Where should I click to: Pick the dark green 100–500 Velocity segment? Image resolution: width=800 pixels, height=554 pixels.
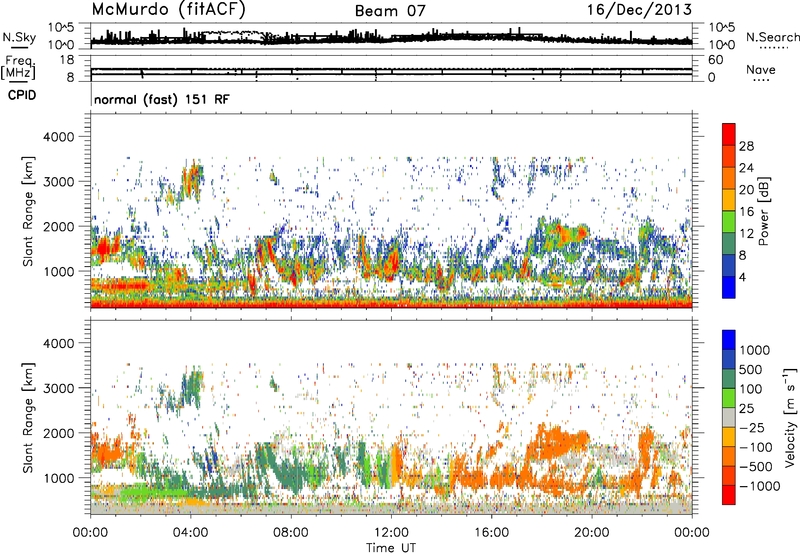click(x=729, y=379)
